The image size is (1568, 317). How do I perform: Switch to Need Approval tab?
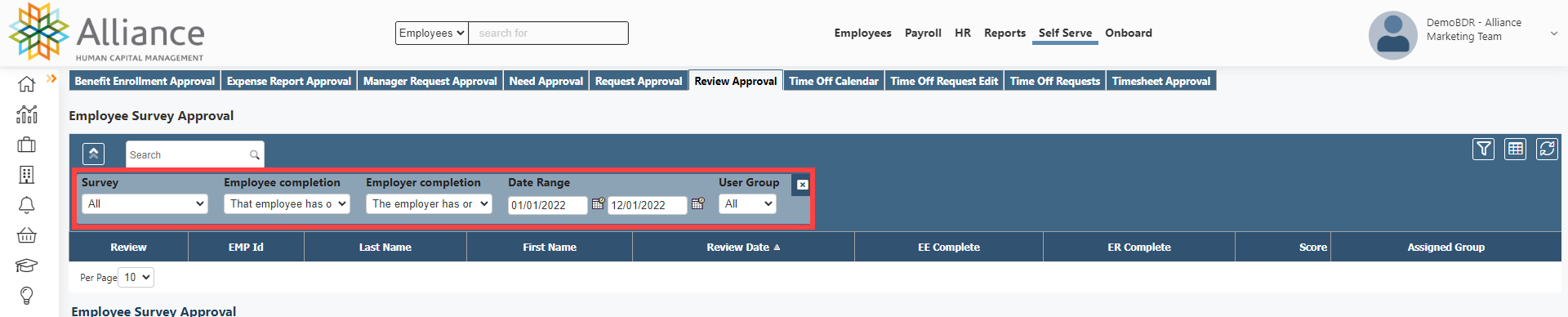pos(546,81)
